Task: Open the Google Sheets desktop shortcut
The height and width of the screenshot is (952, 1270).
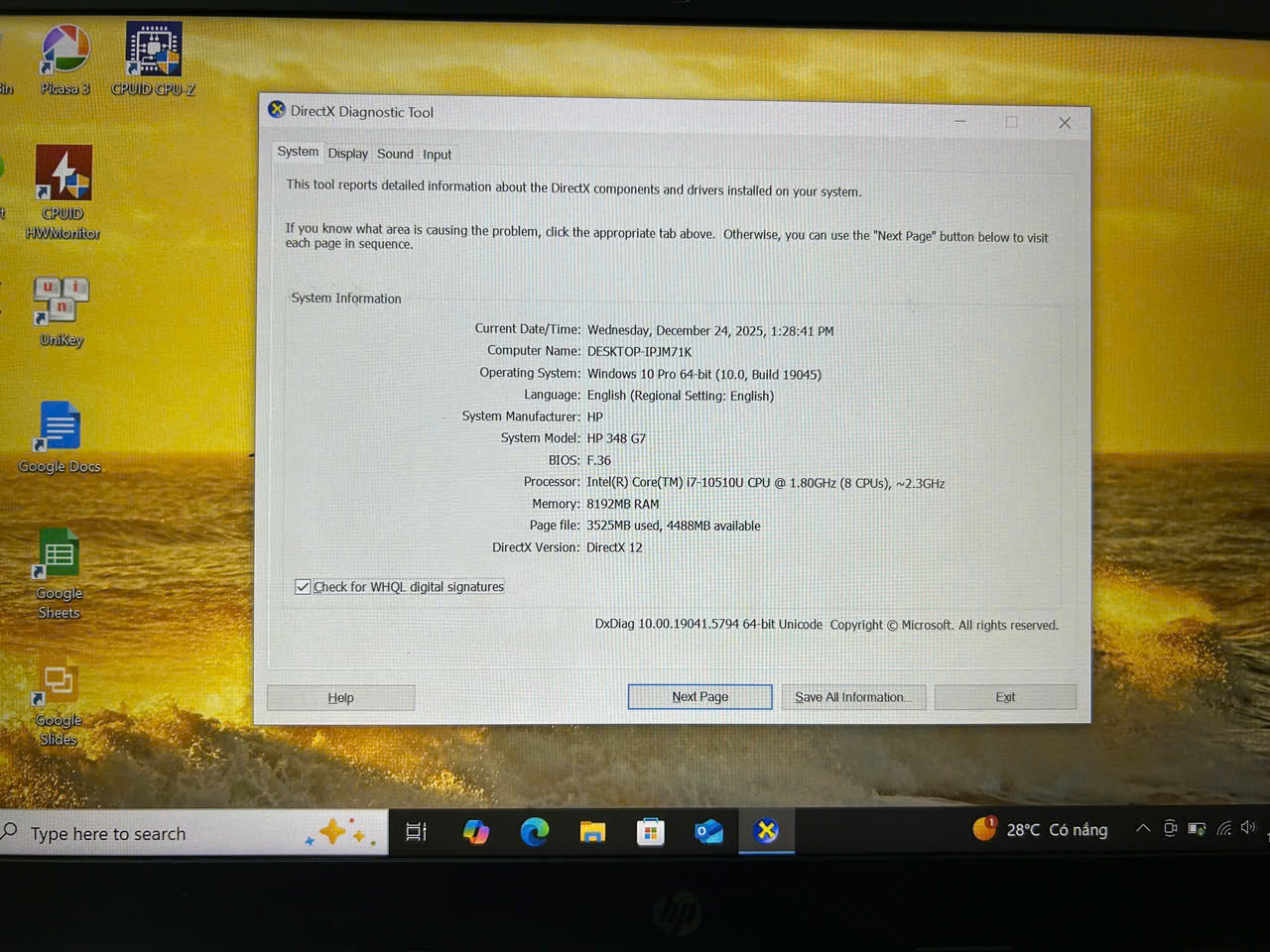Action: pos(60,555)
